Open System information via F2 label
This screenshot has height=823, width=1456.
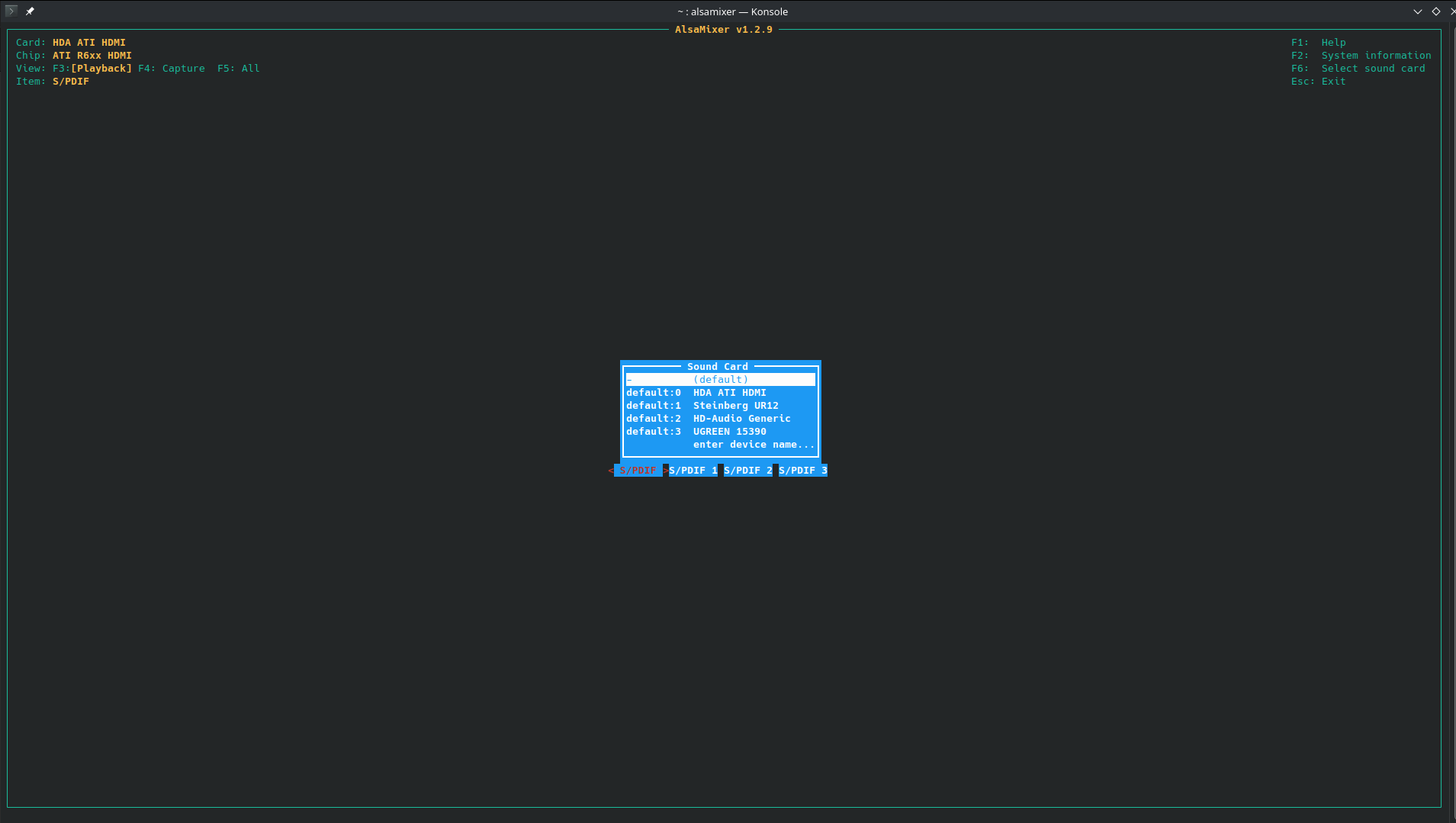tap(1376, 56)
